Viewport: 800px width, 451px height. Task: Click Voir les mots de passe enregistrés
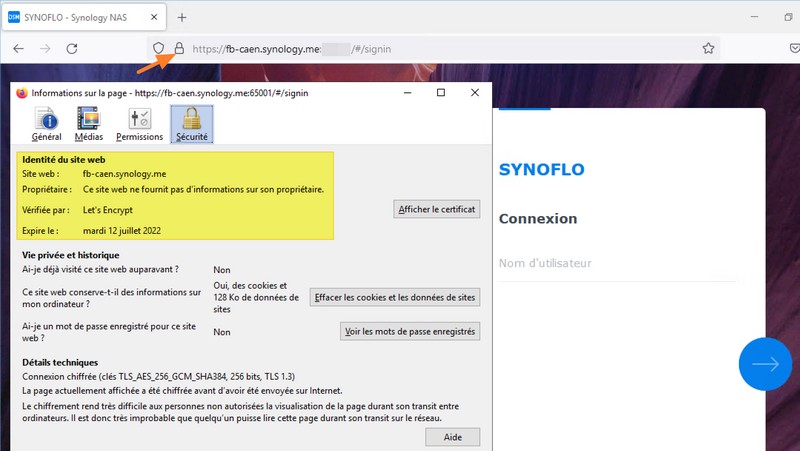point(410,332)
